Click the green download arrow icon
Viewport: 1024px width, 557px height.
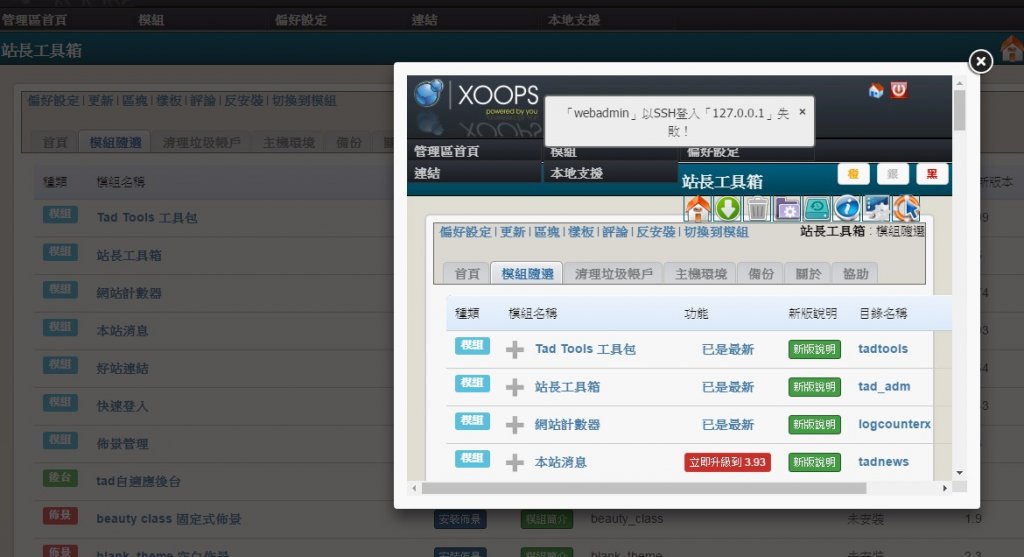[x=727, y=208]
